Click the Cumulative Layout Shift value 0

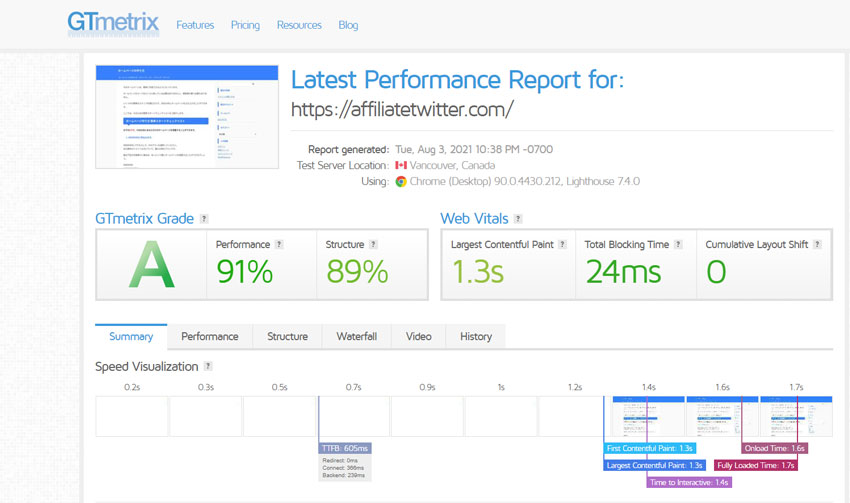pyautogui.click(x=716, y=272)
